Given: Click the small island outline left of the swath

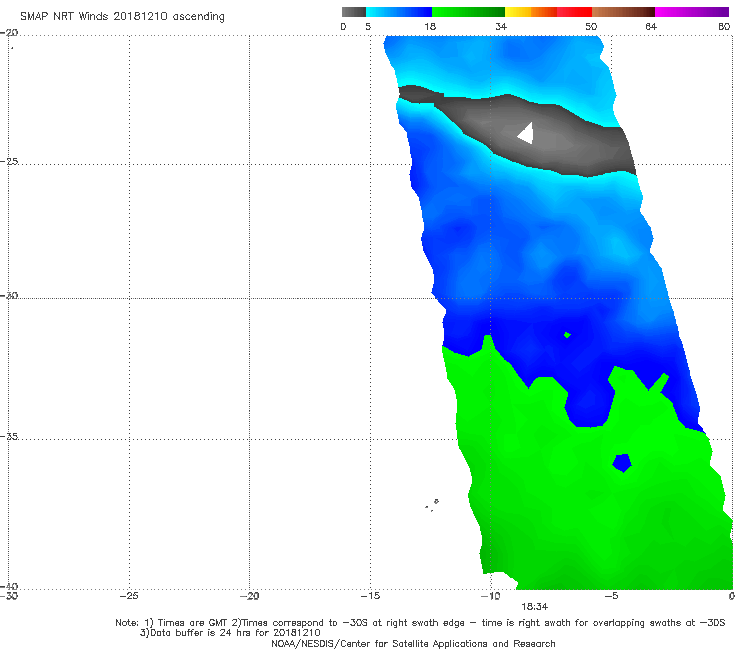Looking at the screenshot, I should click(436, 501).
